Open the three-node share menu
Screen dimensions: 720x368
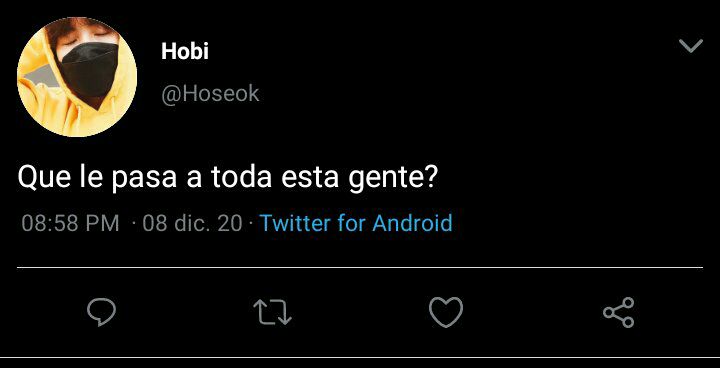click(x=619, y=312)
